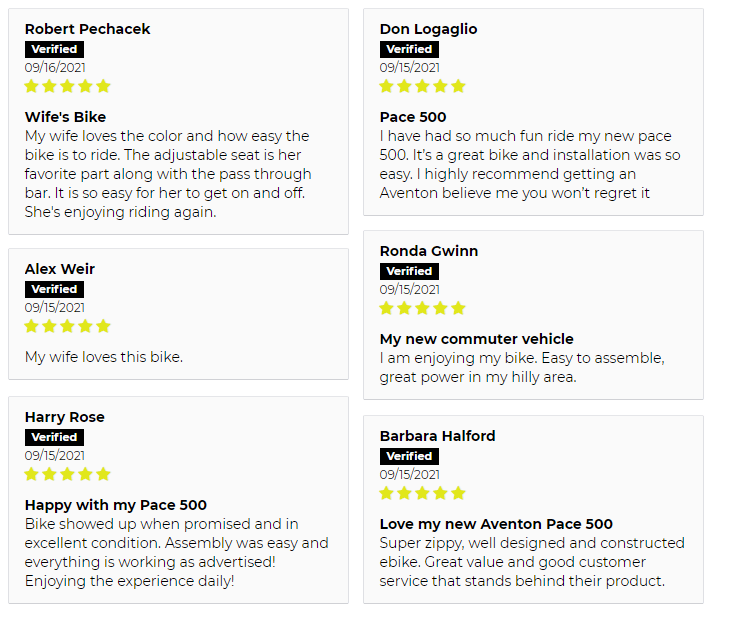
Task: Click "Love my new Aventon Pace 500" heading
Action: (496, 524)
